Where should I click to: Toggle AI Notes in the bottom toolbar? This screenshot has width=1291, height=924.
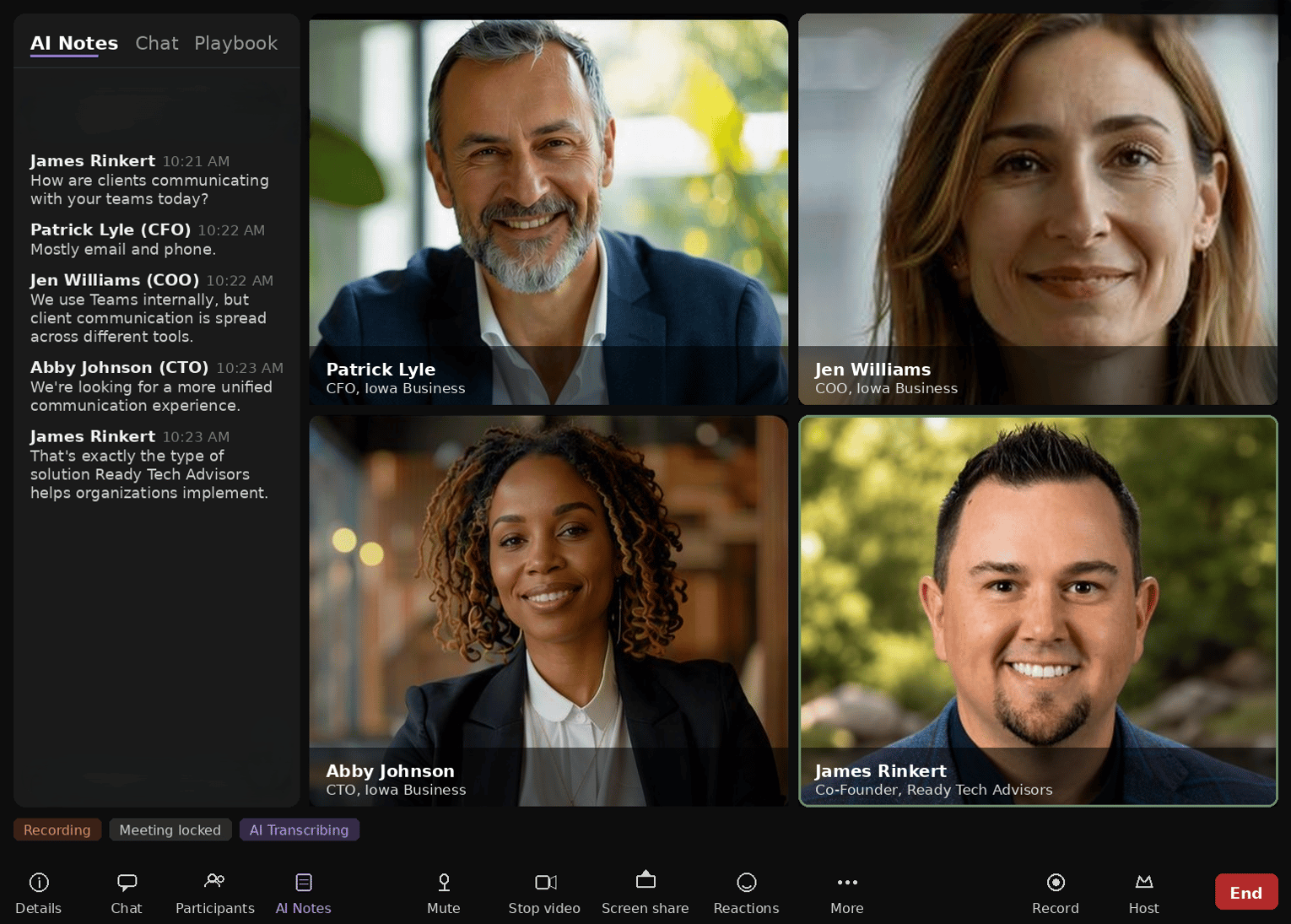click(304, 893)
